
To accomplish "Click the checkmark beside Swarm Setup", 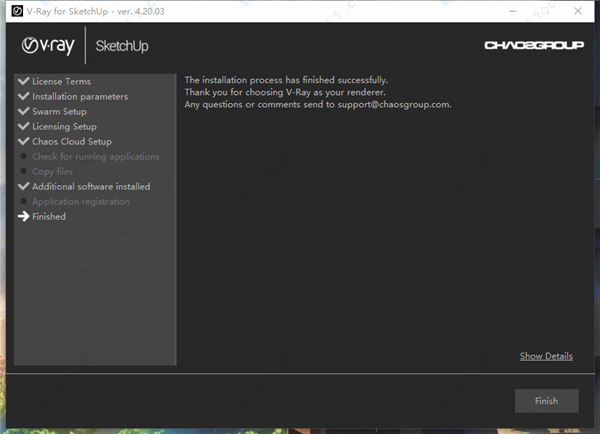I will click(24, 112).
